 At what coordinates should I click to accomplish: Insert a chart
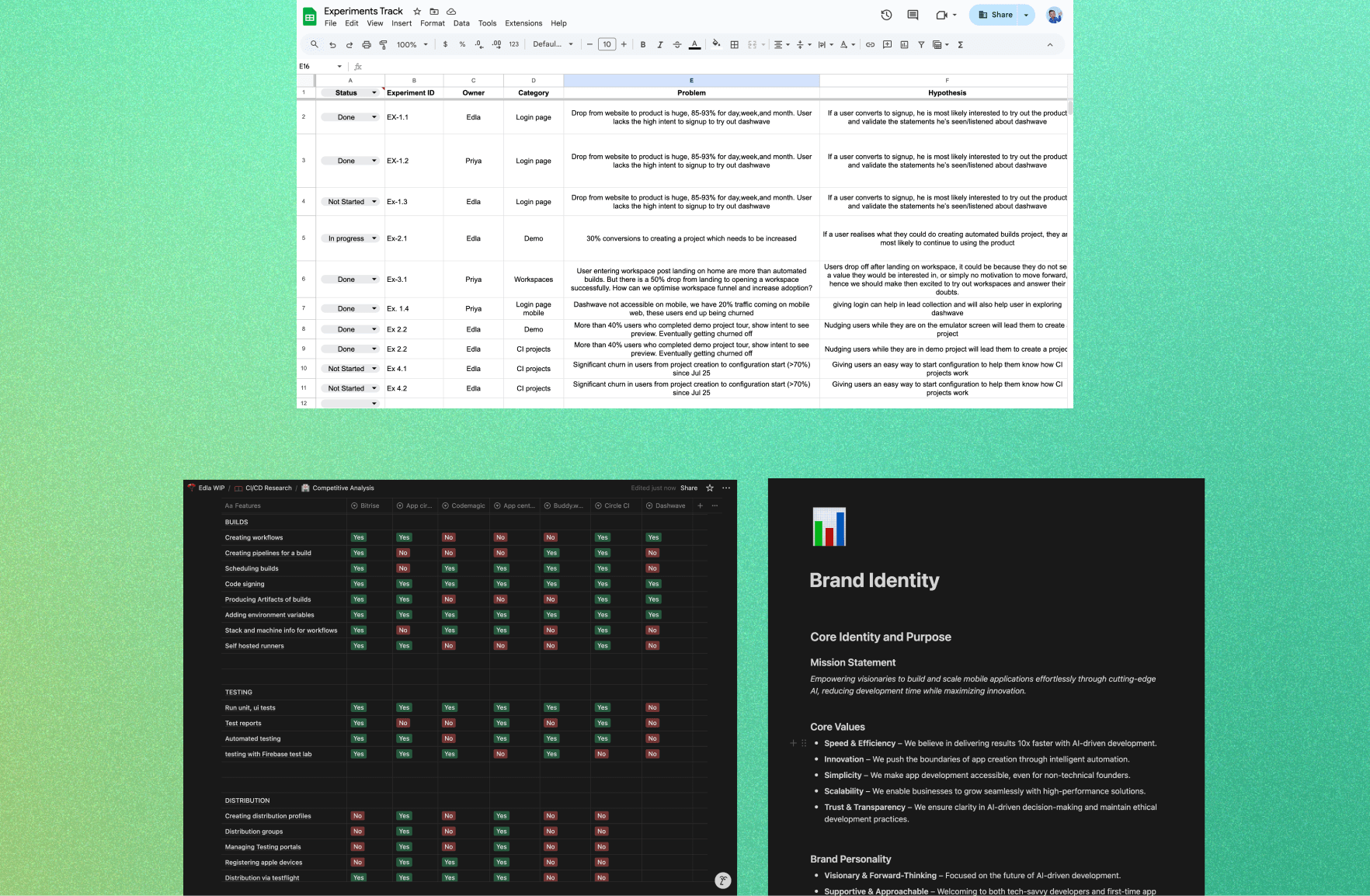tap(904, 44)
